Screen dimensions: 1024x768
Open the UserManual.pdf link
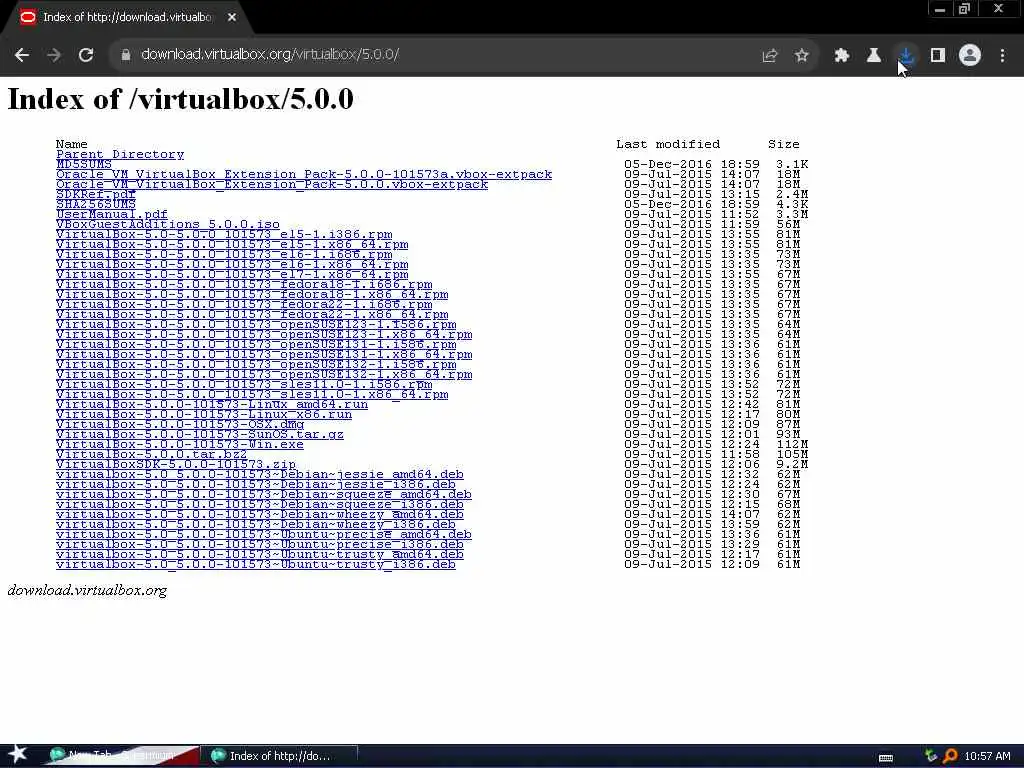click(112, 214)
